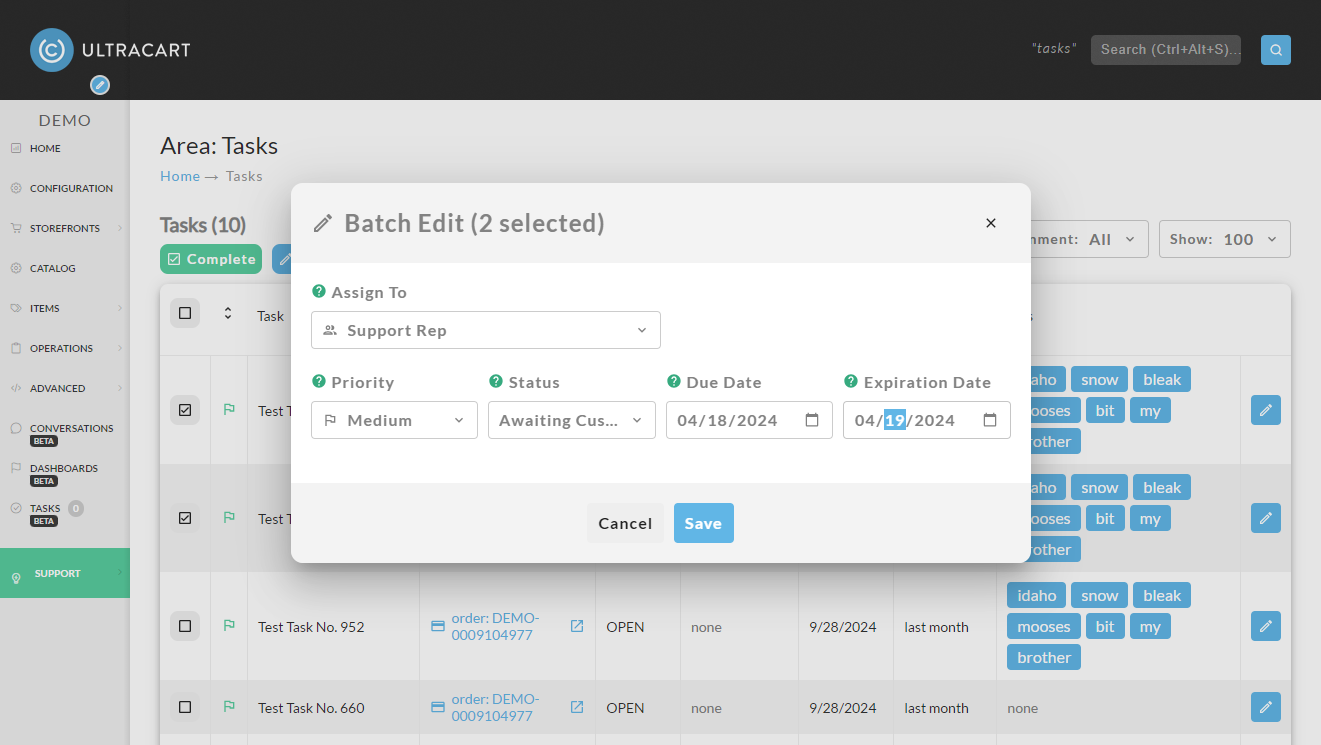Click the green flag in first selected row

coord(229,410)
